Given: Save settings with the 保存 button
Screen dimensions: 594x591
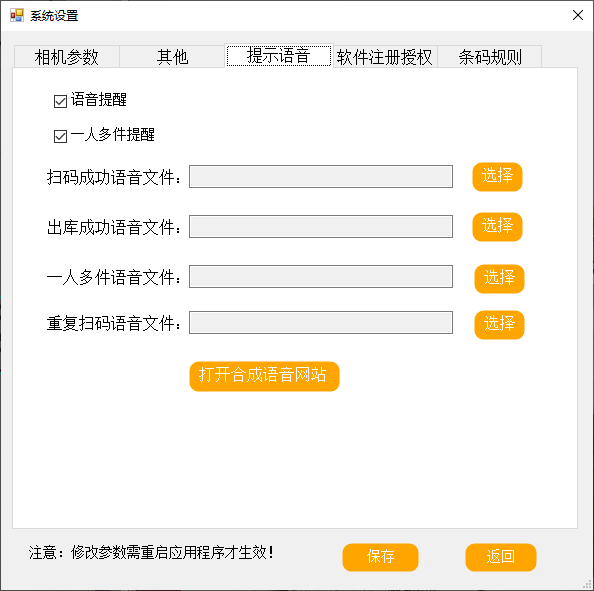Looking at the screenshot, I should point(380,557).
